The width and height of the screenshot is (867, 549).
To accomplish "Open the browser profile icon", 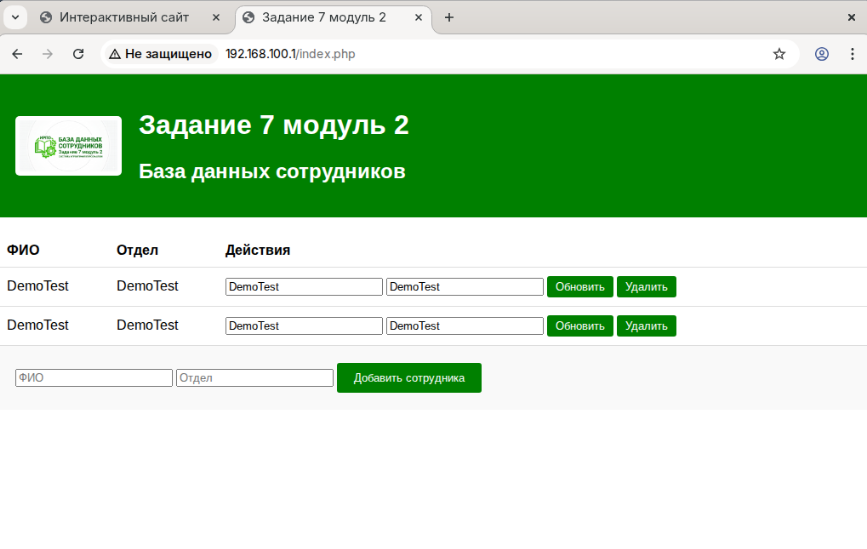I will tap(822, 54).
